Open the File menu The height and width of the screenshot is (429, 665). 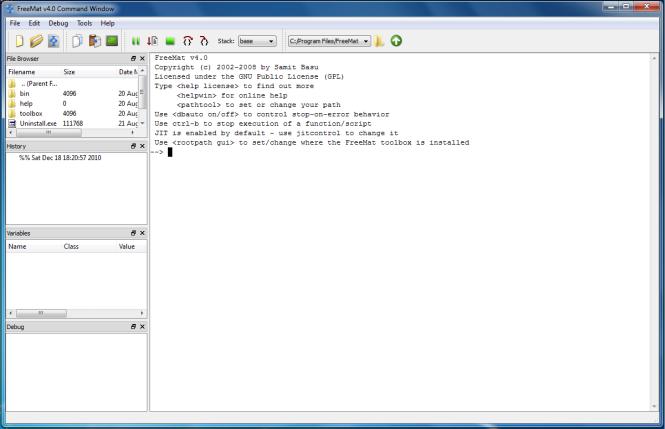pyautogui.click(x=15, y=23)
